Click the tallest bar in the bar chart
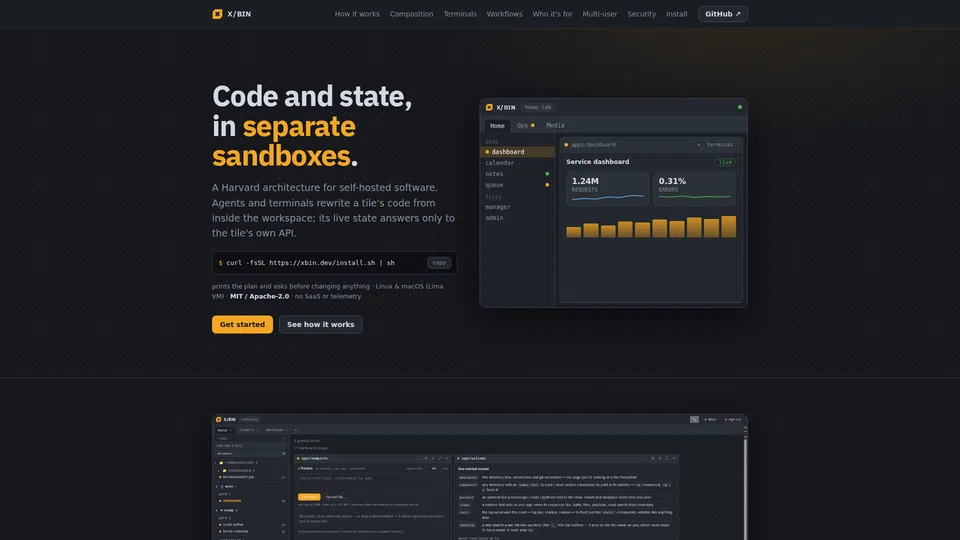Viewport: 960px width, 540px height. 729,227
